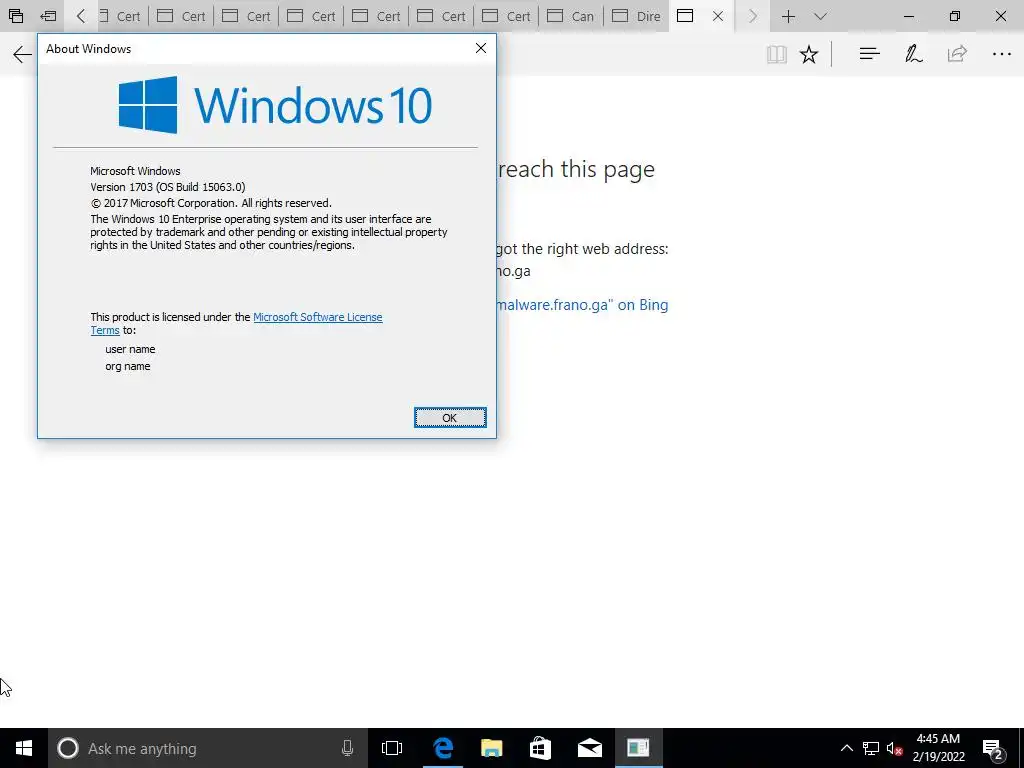Go back with the Edge back arrow
This screenshot has width=1024, height=768.
(22, 54)
